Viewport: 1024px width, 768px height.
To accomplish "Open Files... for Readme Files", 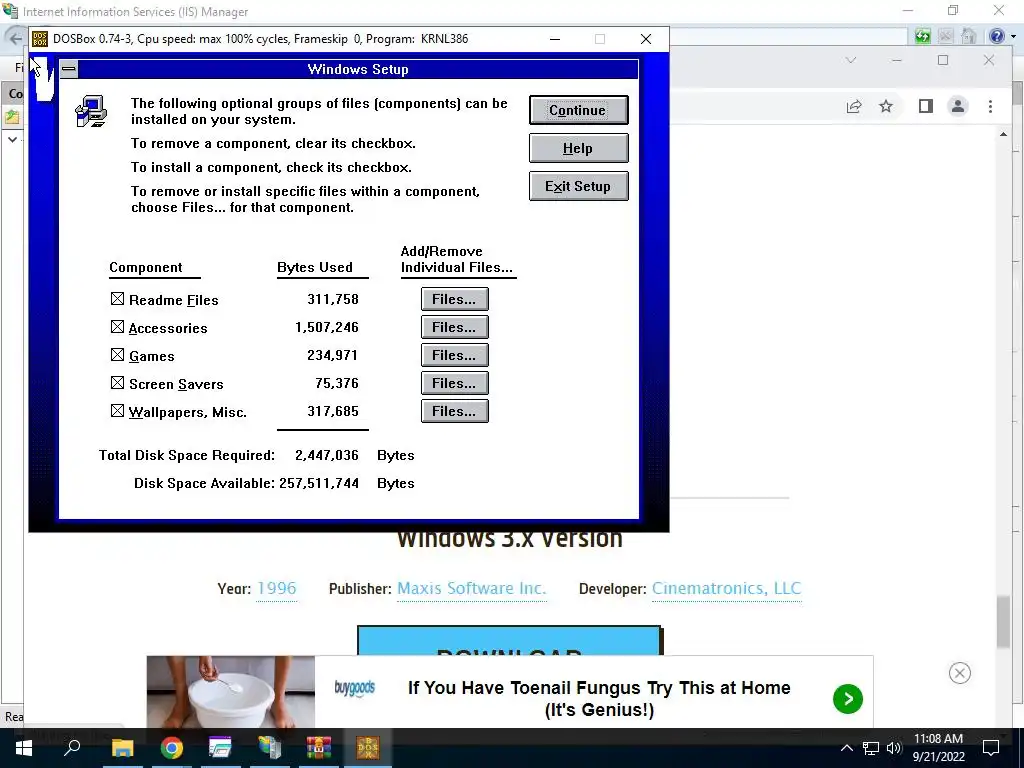I will (x=455, y=299).
